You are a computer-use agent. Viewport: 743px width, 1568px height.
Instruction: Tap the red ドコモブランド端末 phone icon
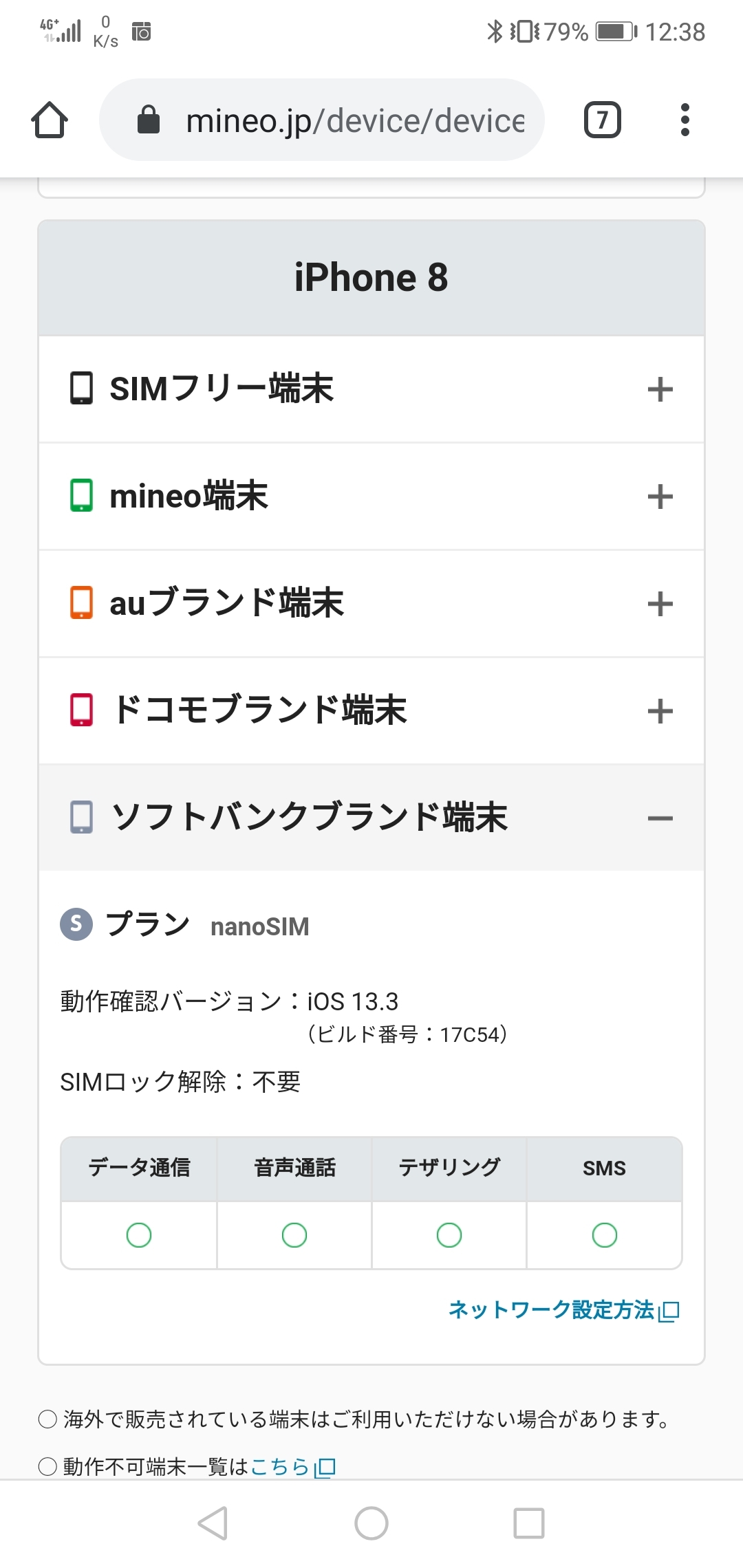81,710
